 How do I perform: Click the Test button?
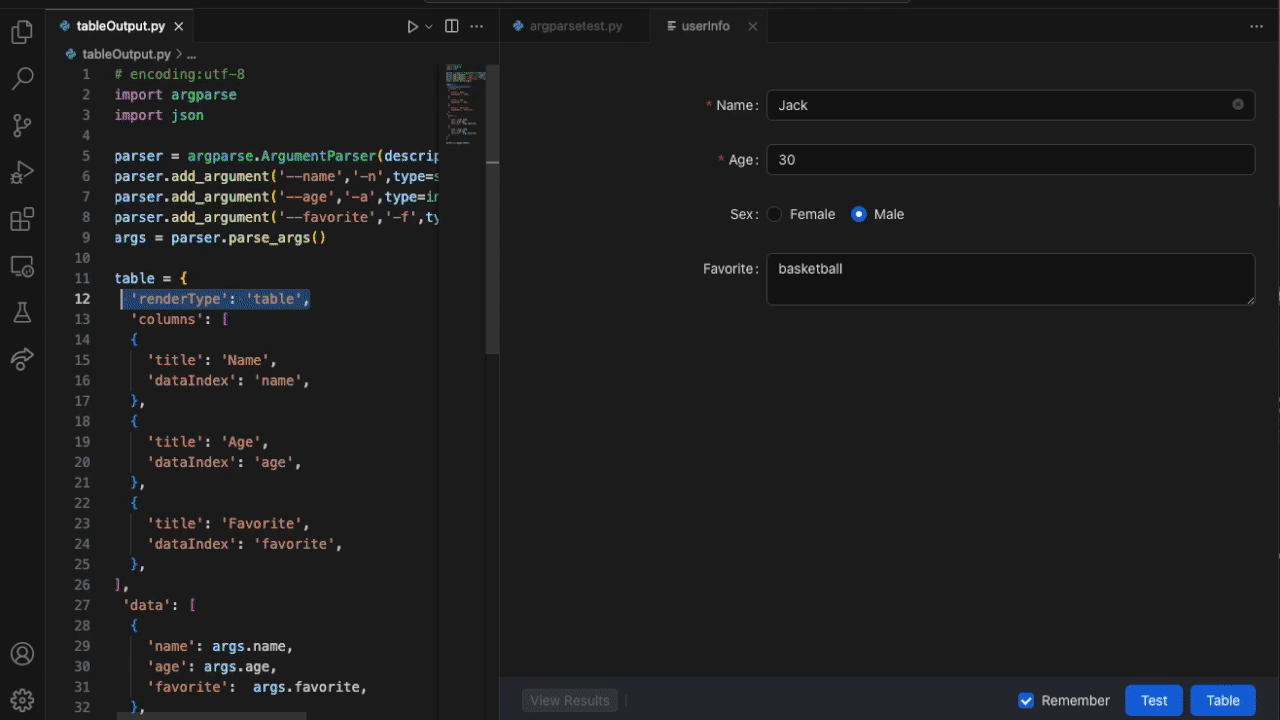tap(1154, 700)
